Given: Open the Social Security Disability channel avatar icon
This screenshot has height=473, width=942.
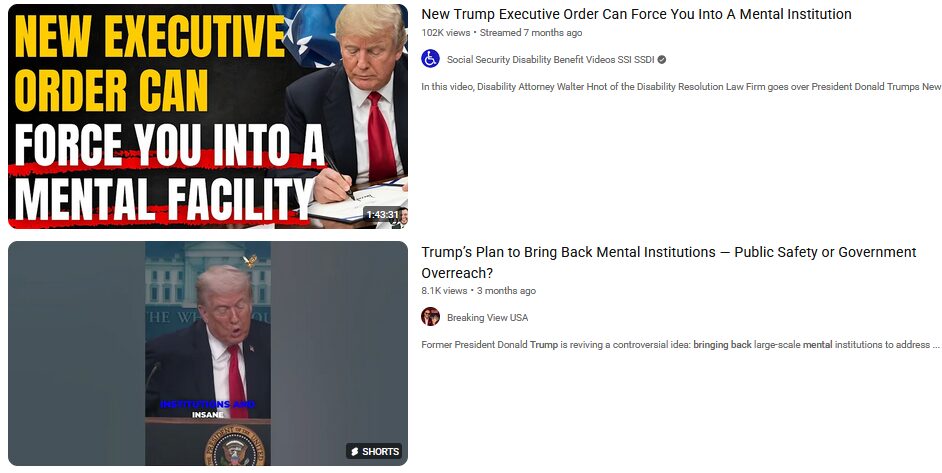Looking at the screenshot, I should [430, 59].
